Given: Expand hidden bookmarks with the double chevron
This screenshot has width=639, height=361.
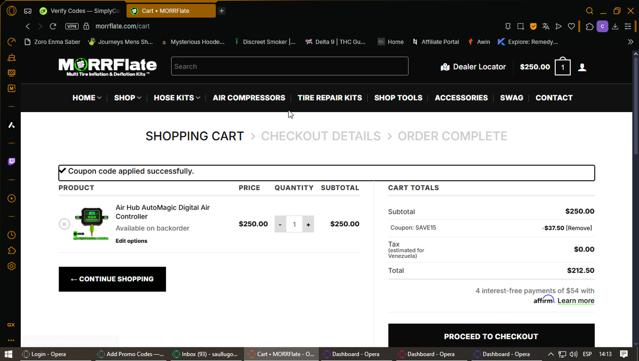Looking at the screenshot, I should (x=630, y=42).
